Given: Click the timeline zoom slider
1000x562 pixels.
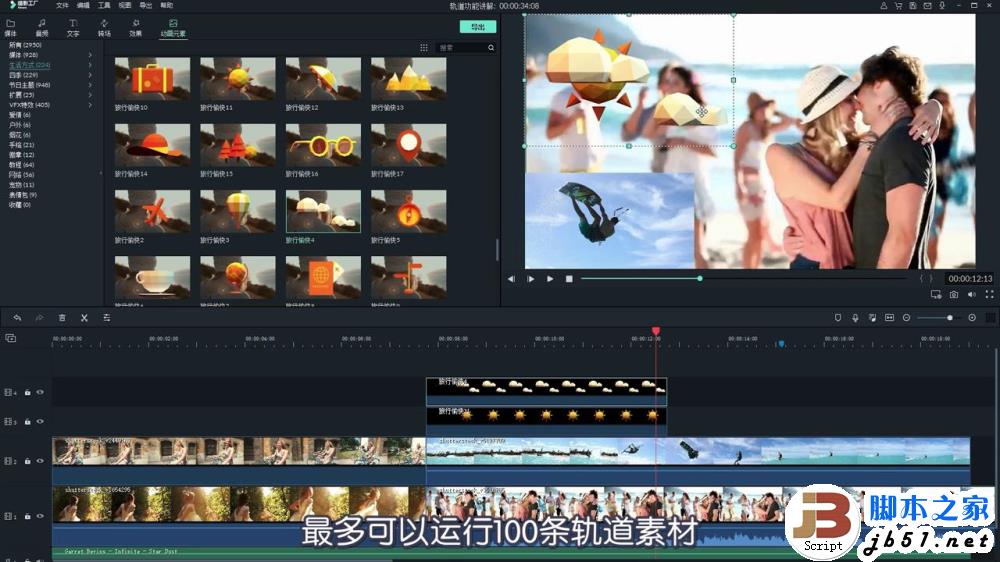Looking at the screenshot, I should pyautogui.click(x=939, y=318).
